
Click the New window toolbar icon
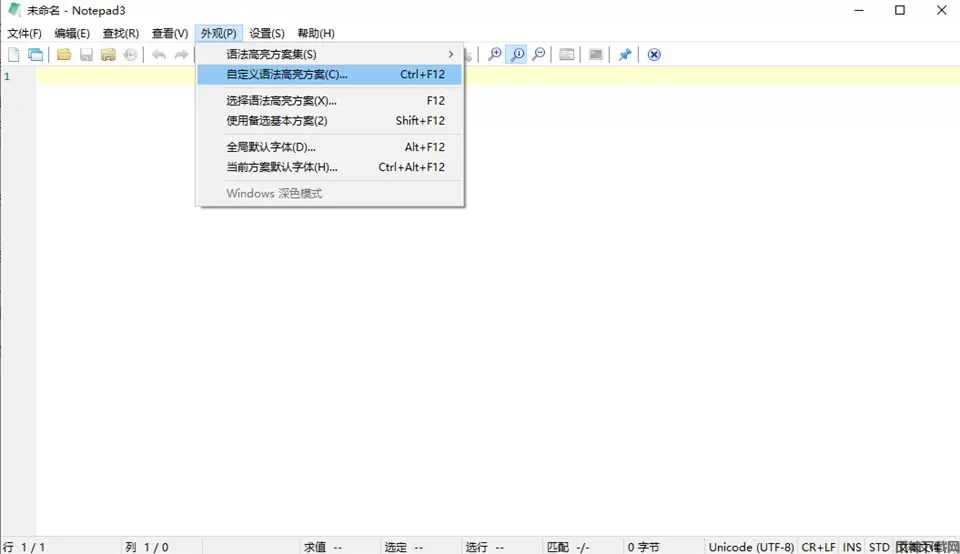pos(36,54)
